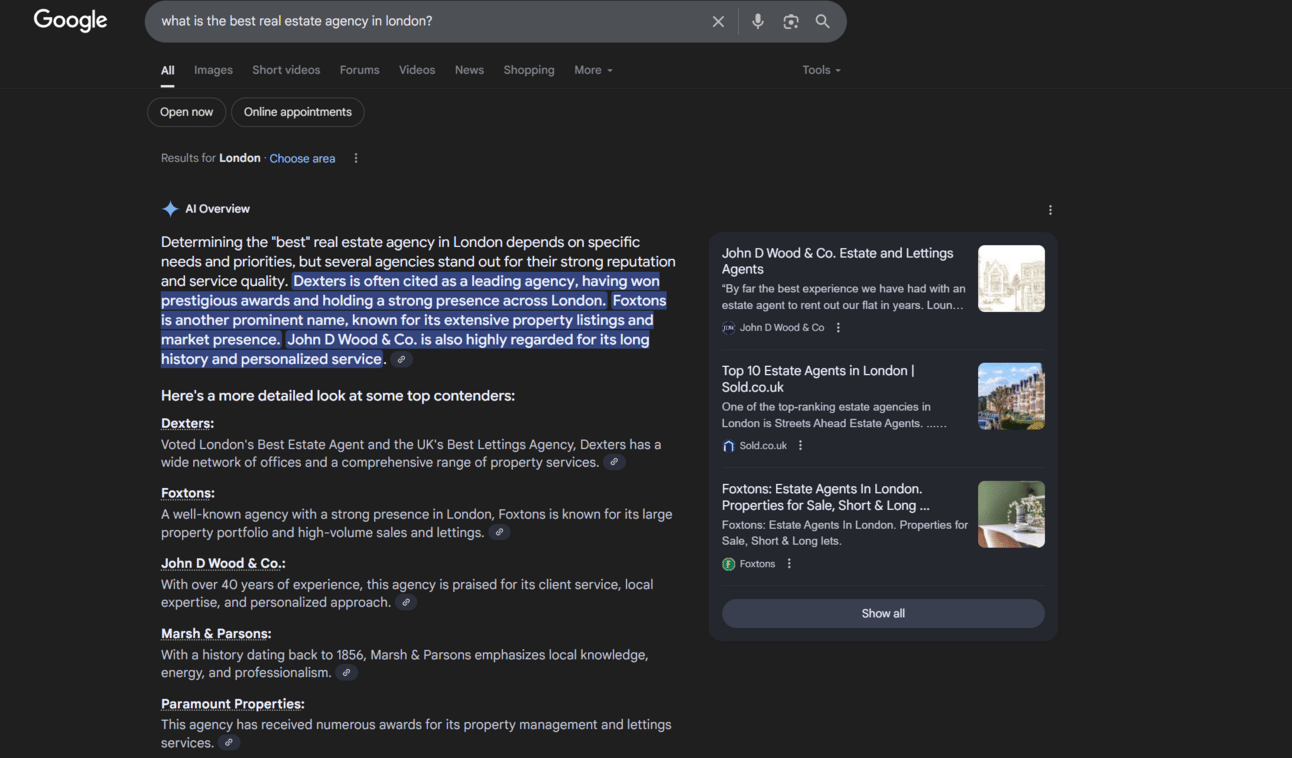Screen dimensions: 1292x758
Task: Click the "Here's a more detailed look" heading text
Action: pos(338,396)
